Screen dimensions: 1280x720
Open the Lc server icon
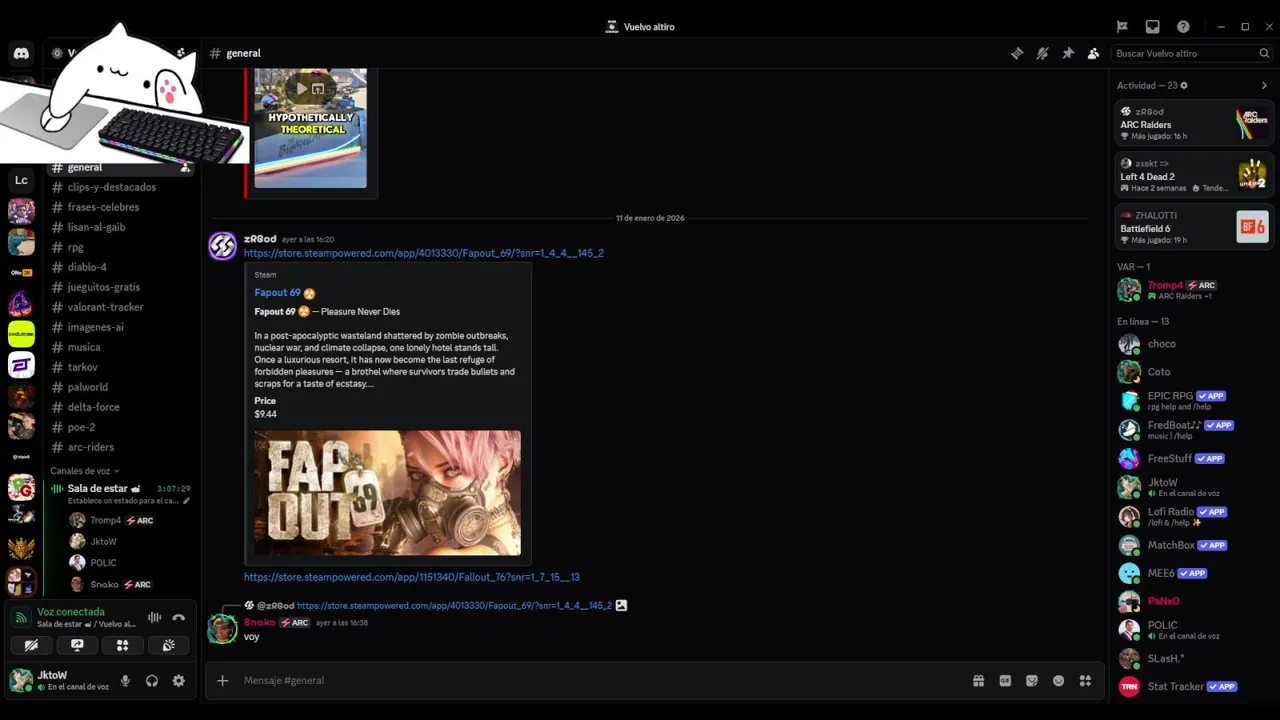pyautogui.click(x=21, y=180)
